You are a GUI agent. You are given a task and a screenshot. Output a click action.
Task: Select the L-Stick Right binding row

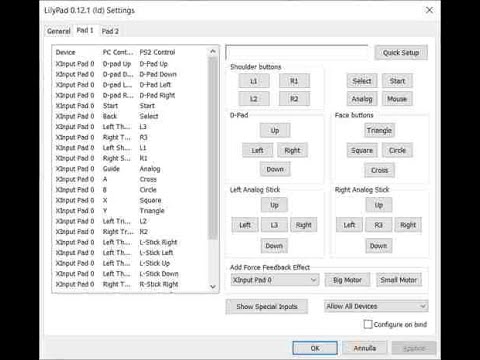pos(130,242)
